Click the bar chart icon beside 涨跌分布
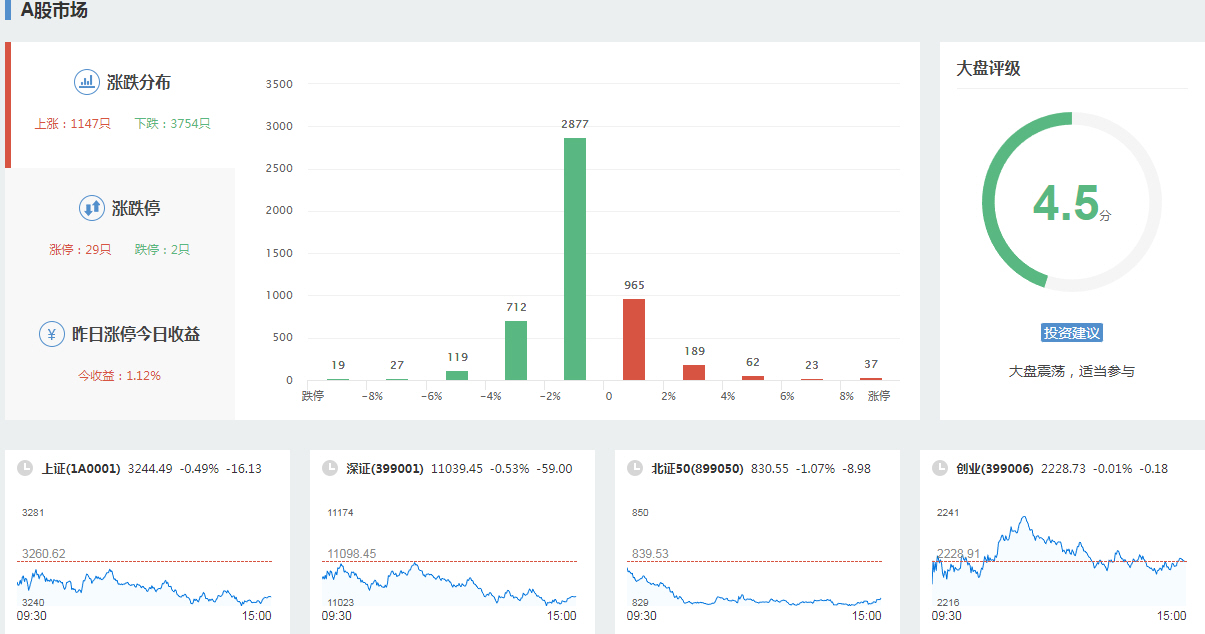Viewport: 1205px width, 634px height. pos(87,82)
